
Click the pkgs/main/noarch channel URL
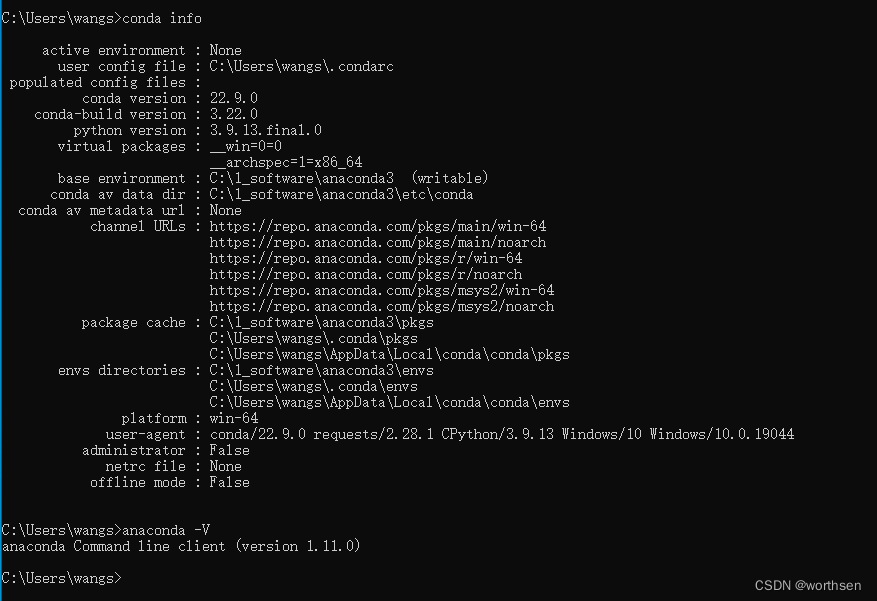[377, 243]
